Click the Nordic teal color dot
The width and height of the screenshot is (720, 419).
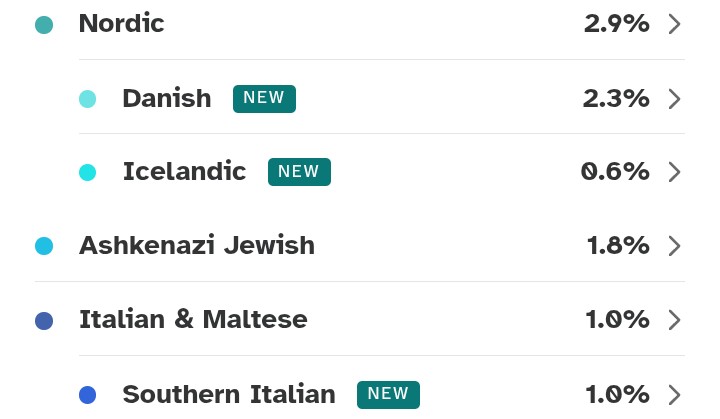44,25
